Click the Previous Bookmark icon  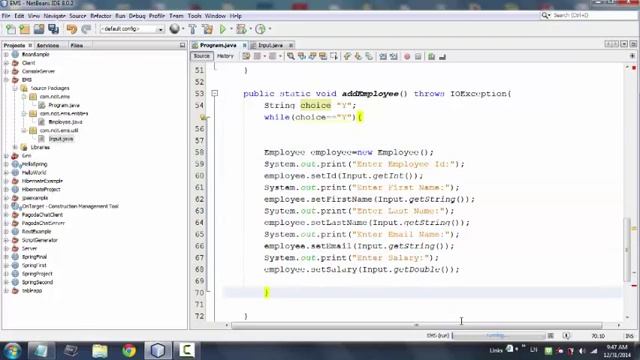click(x=347, y=56)
